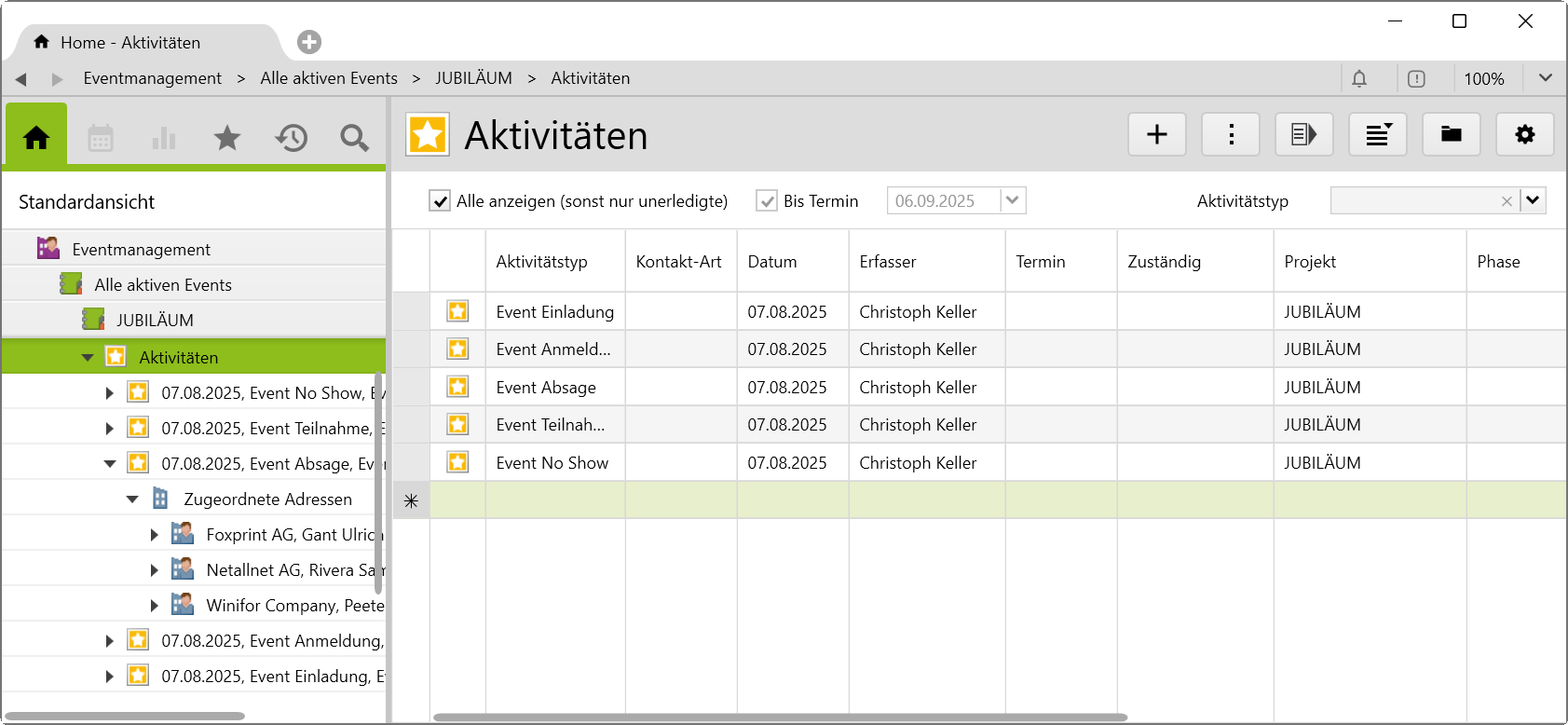Screen dimensions: 1568x725
Task: Click the Aktivitätstyp filter input field
Action: [1413, 200]
